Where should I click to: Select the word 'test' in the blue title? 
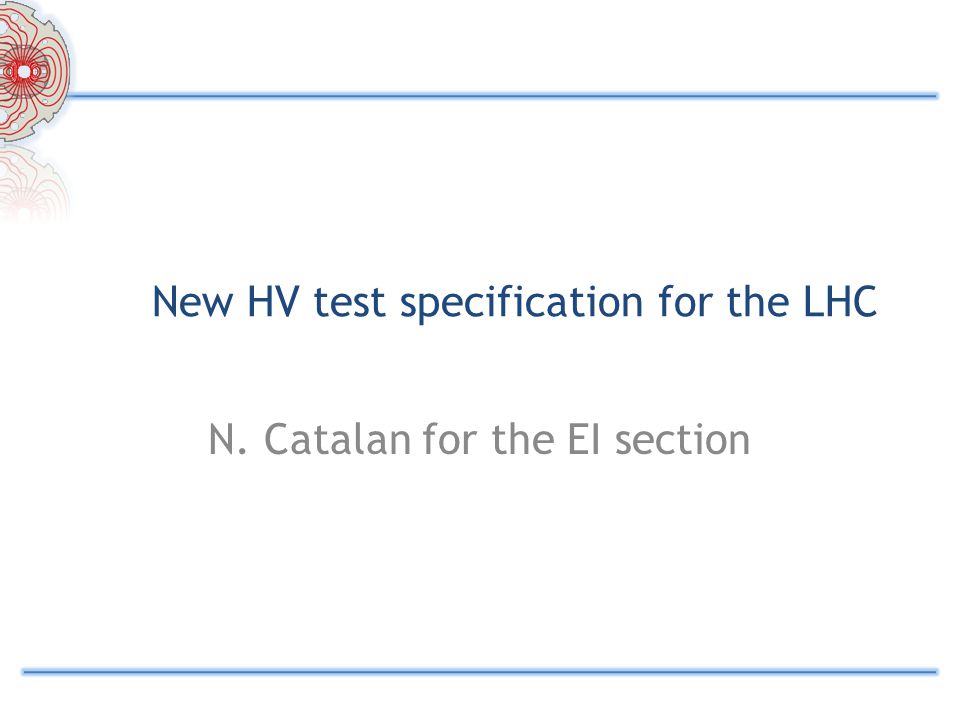coord(350,303)
